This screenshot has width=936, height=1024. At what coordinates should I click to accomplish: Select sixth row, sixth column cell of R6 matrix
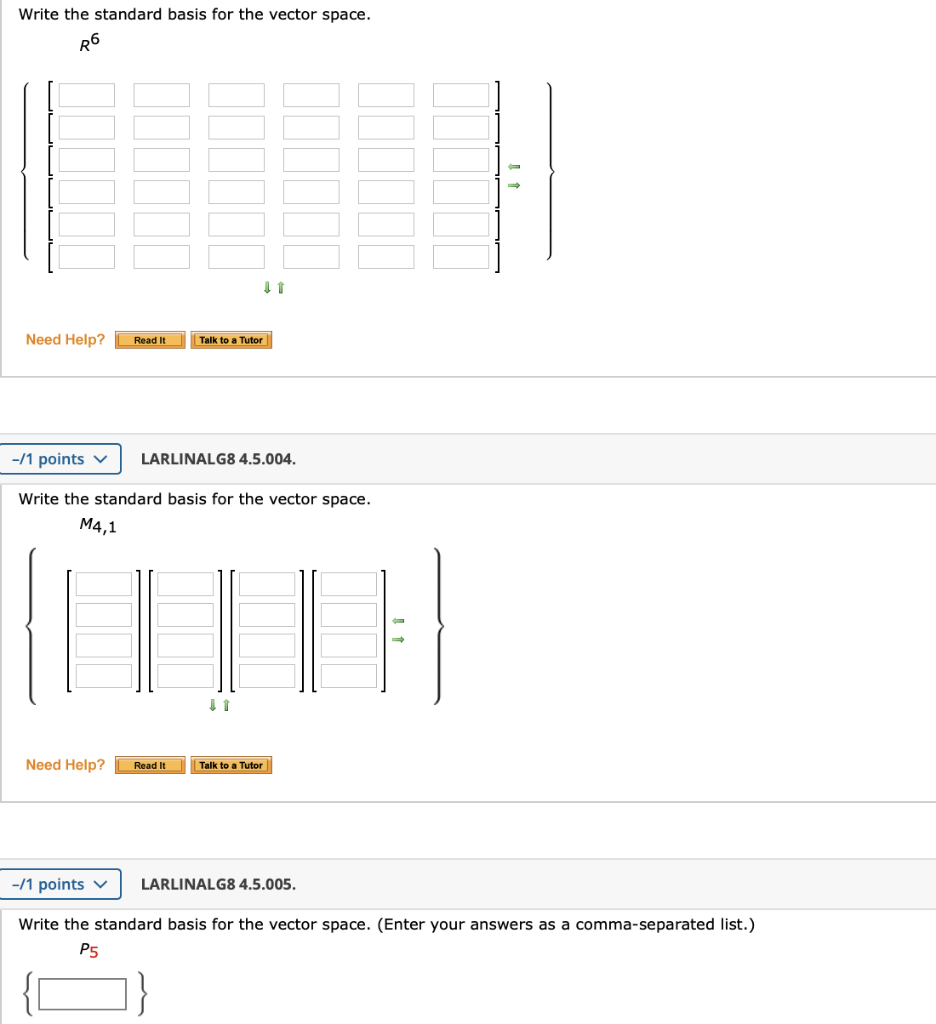point(461,257)
